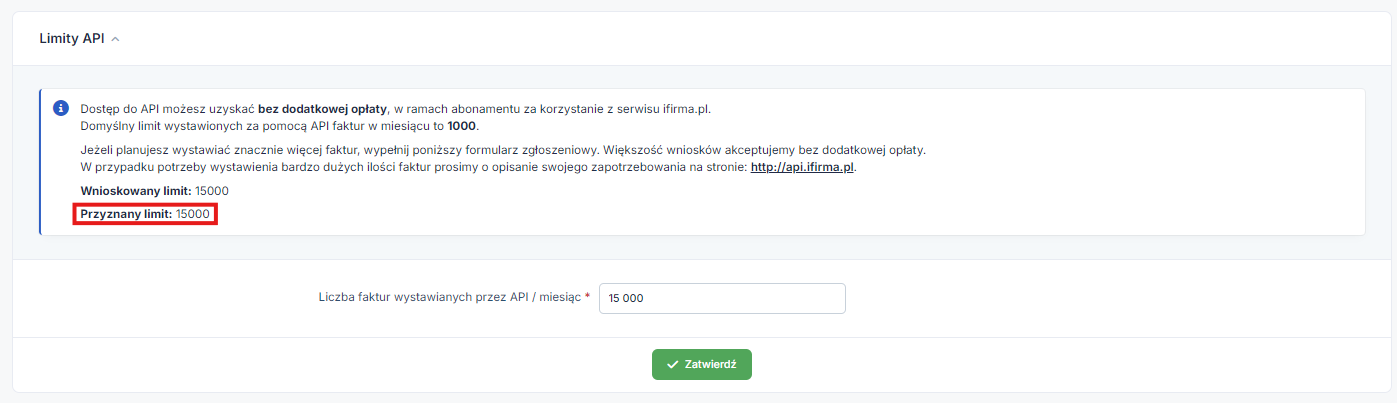Click the 15000 value after Wnioskowany limit
The height and width of the screenshot is (403, 1397).
coord(212,190)
